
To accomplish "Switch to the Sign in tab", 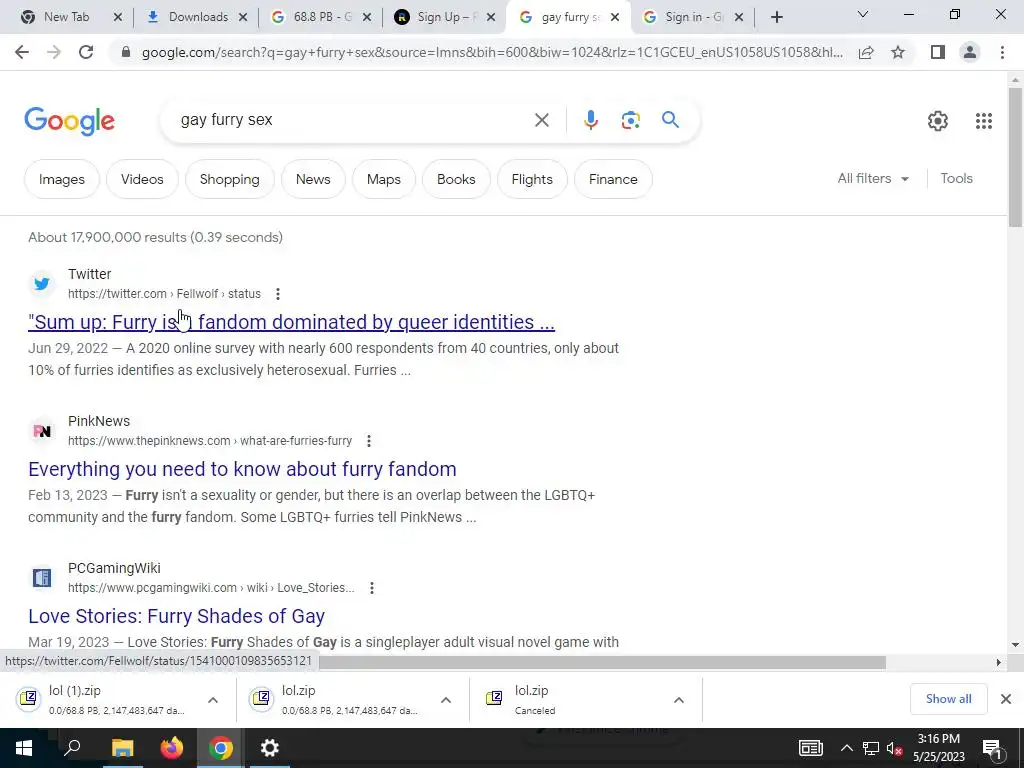I will tap(692, 17).
